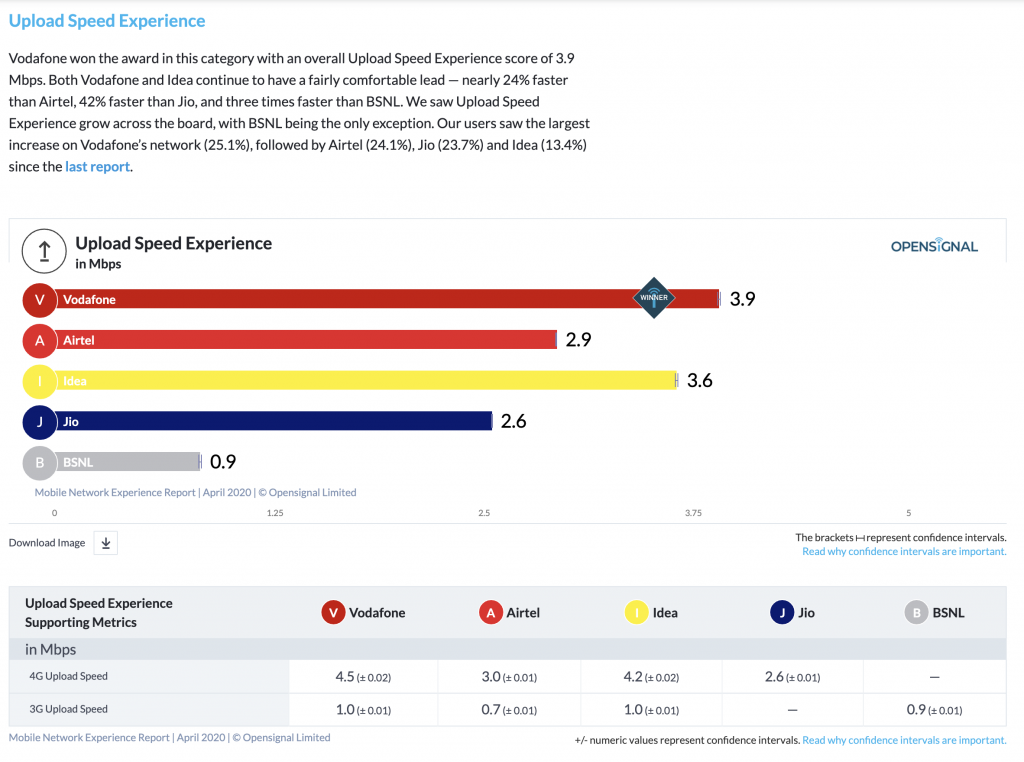Click the download image arrow icon

[106, 543]
